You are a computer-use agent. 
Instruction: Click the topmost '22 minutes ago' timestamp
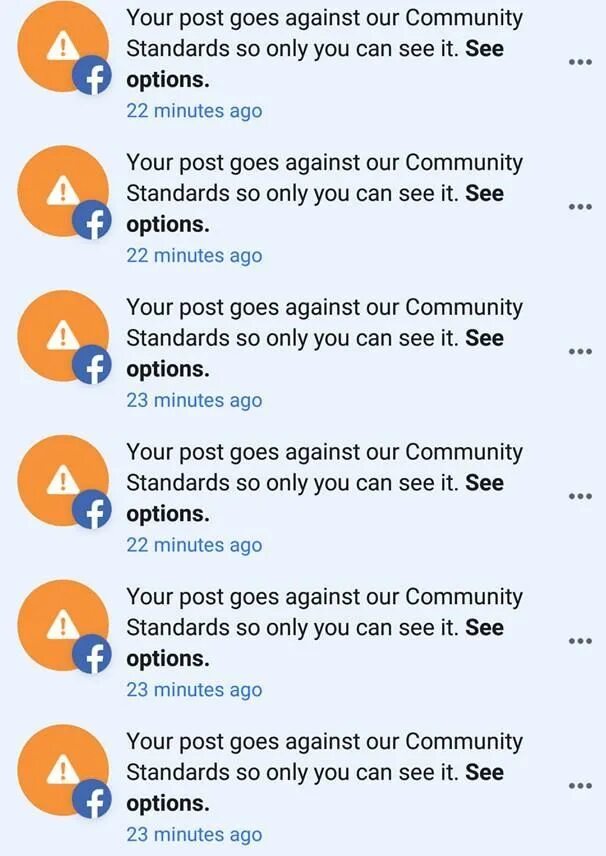(x=194, y=111)
